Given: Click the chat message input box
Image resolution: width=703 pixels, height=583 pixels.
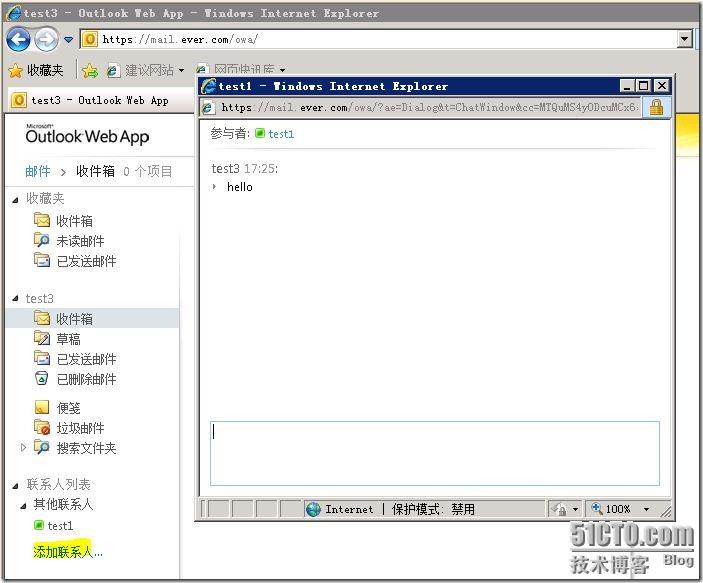Looking at the screenshot, I should click(434, 453).
